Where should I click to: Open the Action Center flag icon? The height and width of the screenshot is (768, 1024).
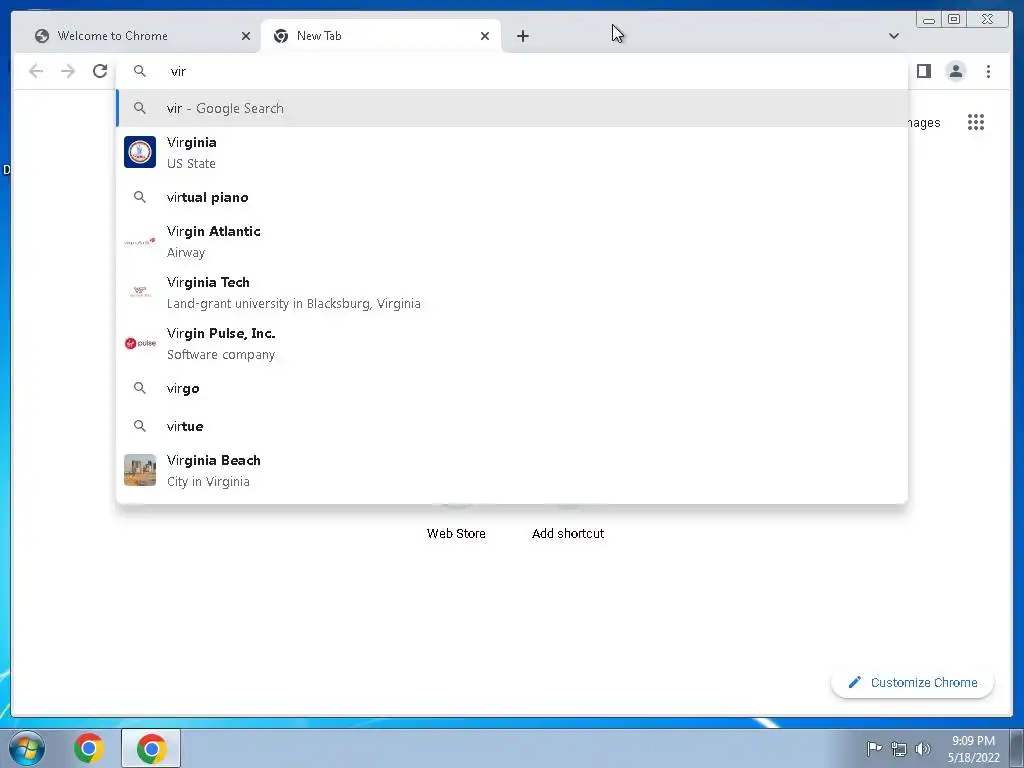pos(874,748)
